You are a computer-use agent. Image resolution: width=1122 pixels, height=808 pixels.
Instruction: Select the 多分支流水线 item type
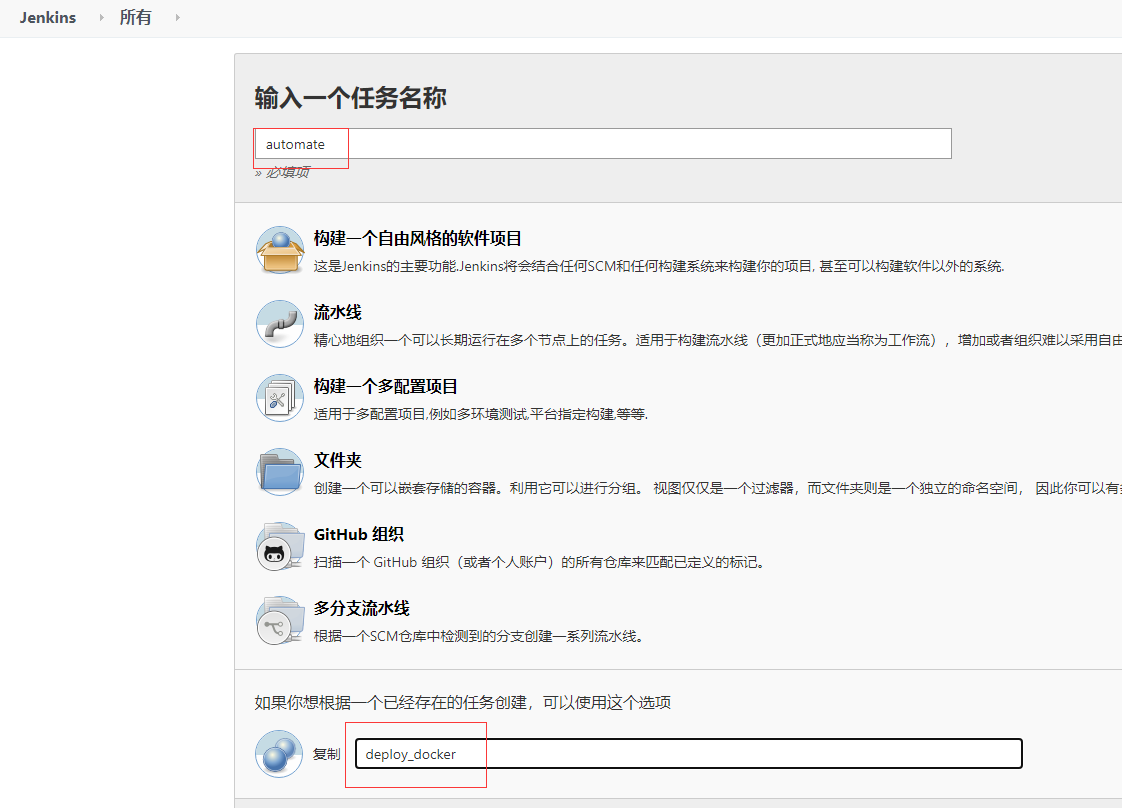pyautogui.click(x=361, y=608)
